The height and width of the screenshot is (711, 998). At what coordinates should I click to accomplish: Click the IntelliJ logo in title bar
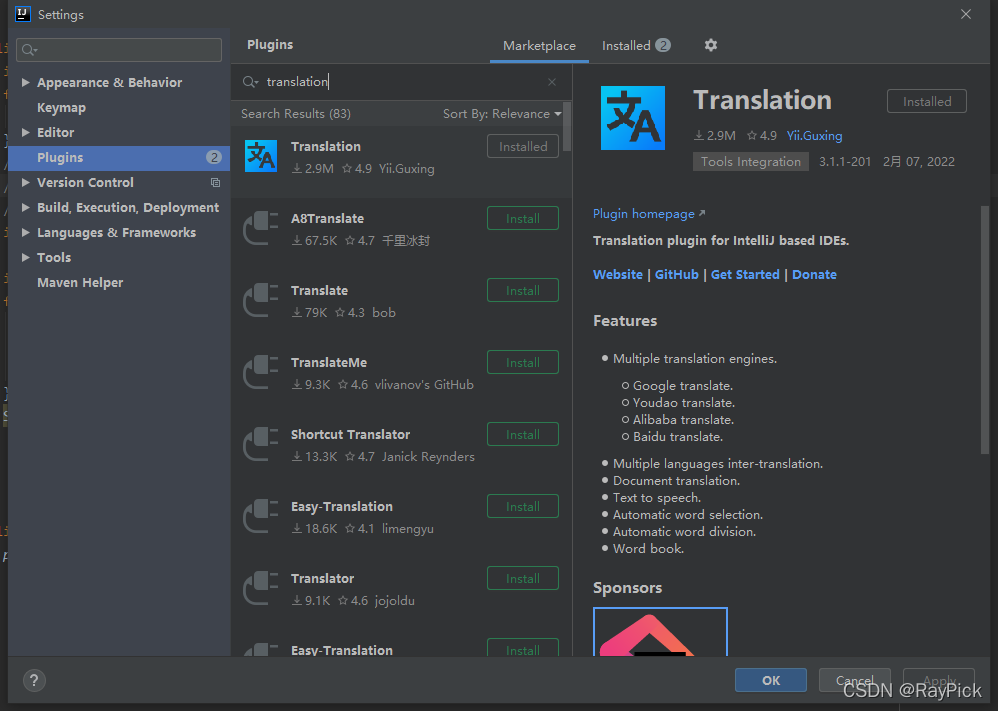pyautogui.click(x=23, y=14)
